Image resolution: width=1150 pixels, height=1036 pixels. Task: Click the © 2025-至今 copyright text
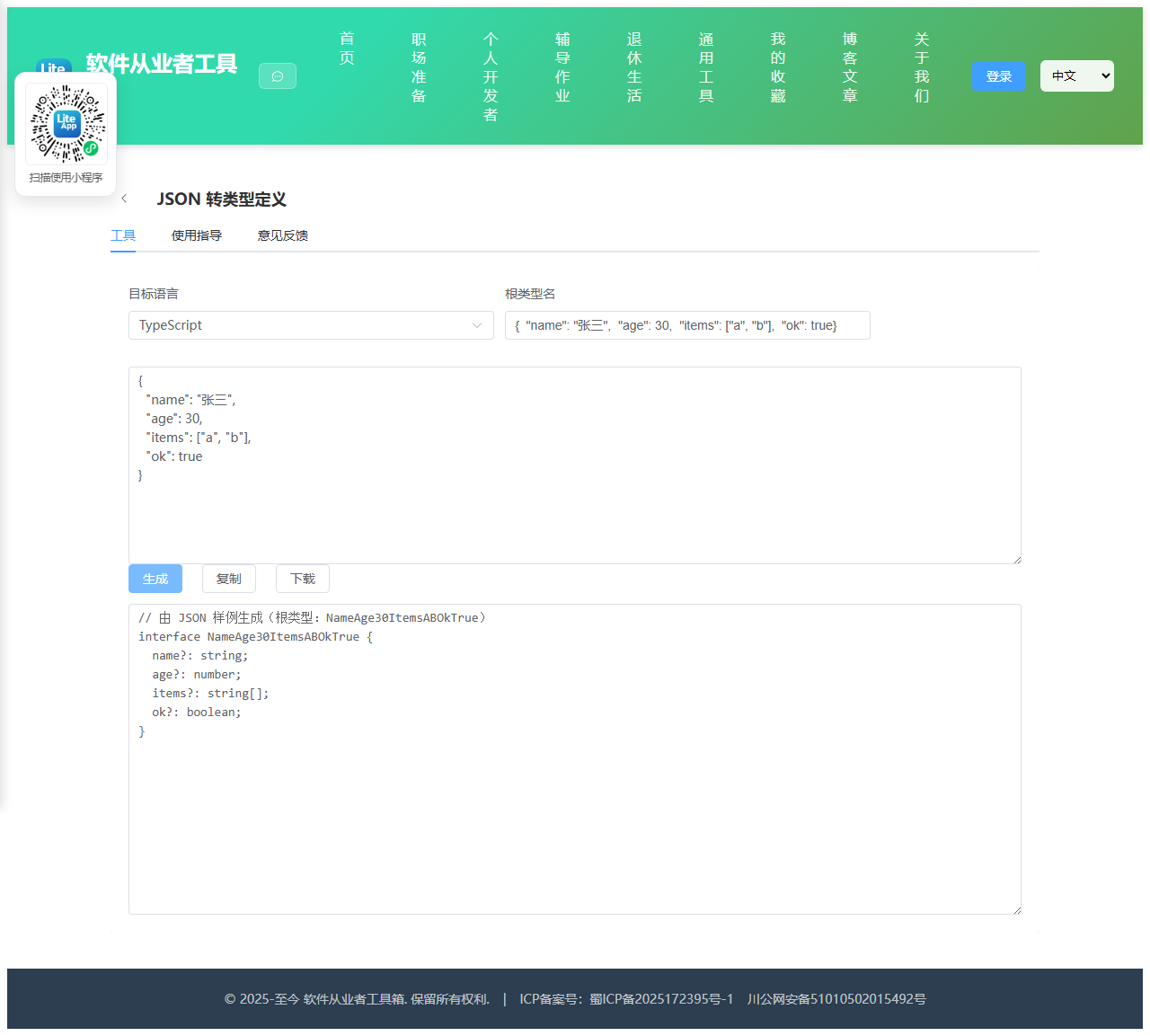pos(357,999)
